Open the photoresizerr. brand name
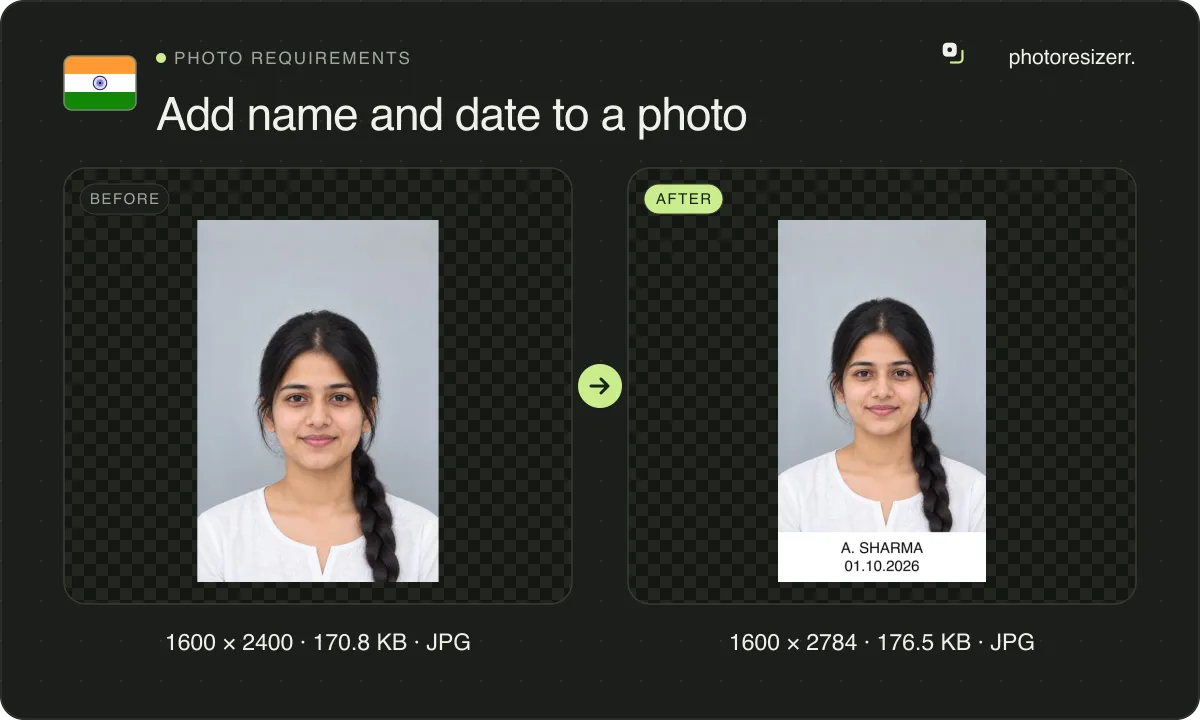The height and width of the screenshot is (720, 1200). [1072, 58]
